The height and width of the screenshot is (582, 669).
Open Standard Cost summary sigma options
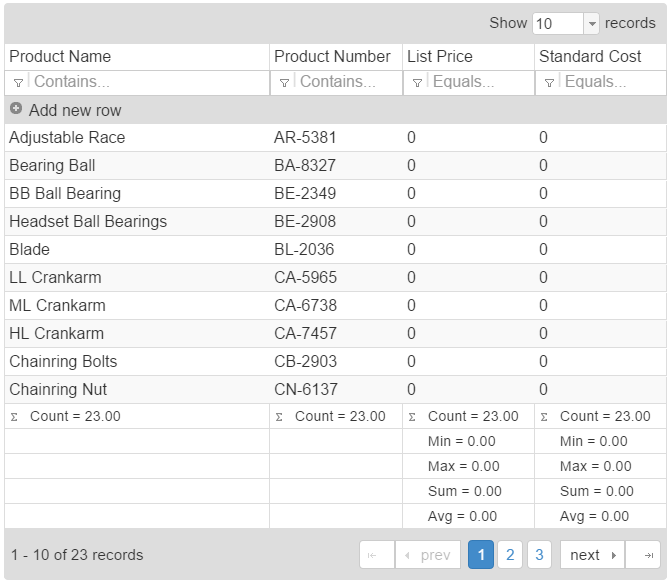pyautogui.click(x=544, y=417)
